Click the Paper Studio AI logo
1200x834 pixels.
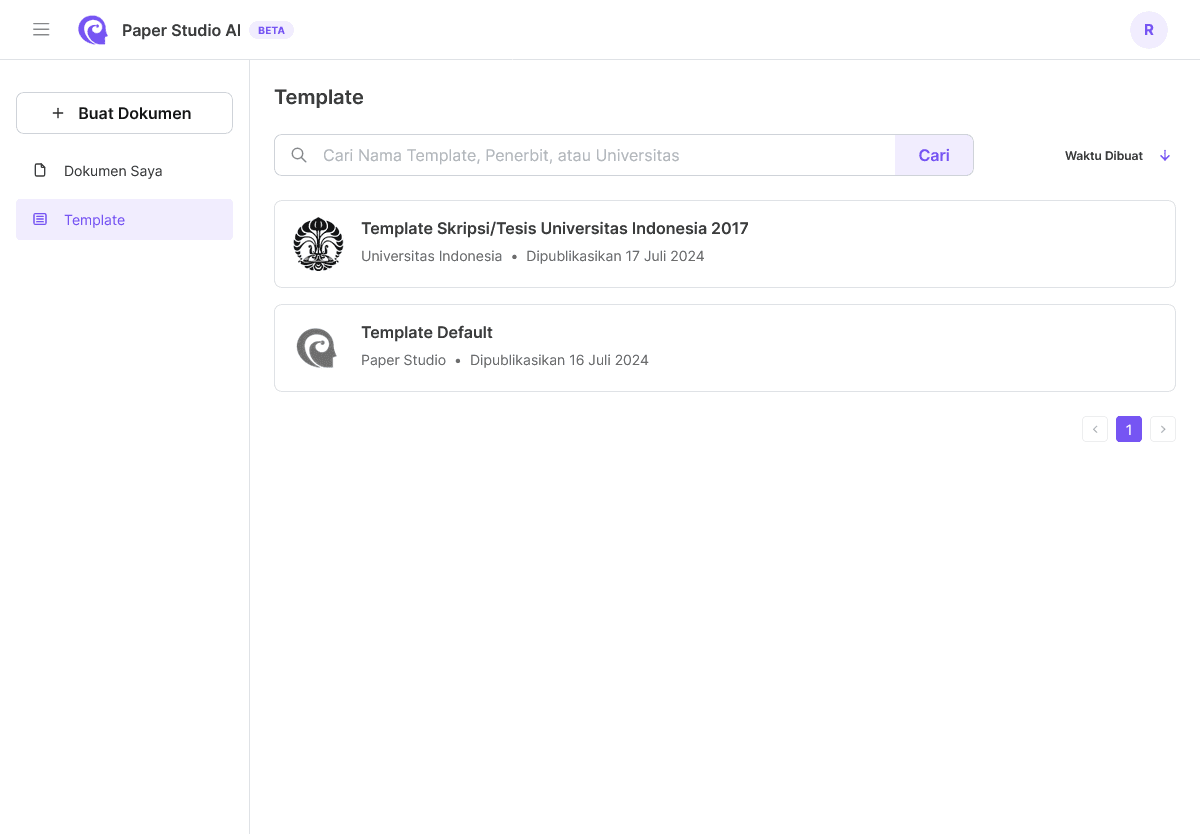coord(93,30)
